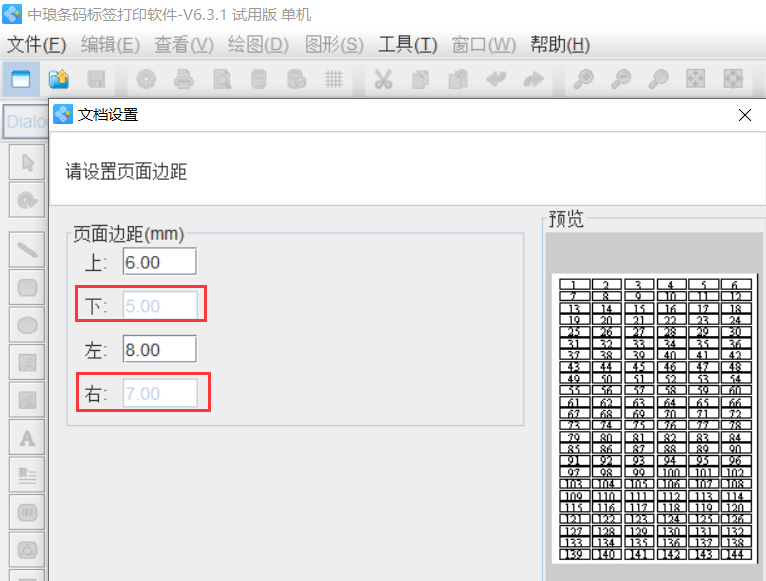
Task: Open document settings gear icon
Action: pyautogui.click(x=146, y=79)
